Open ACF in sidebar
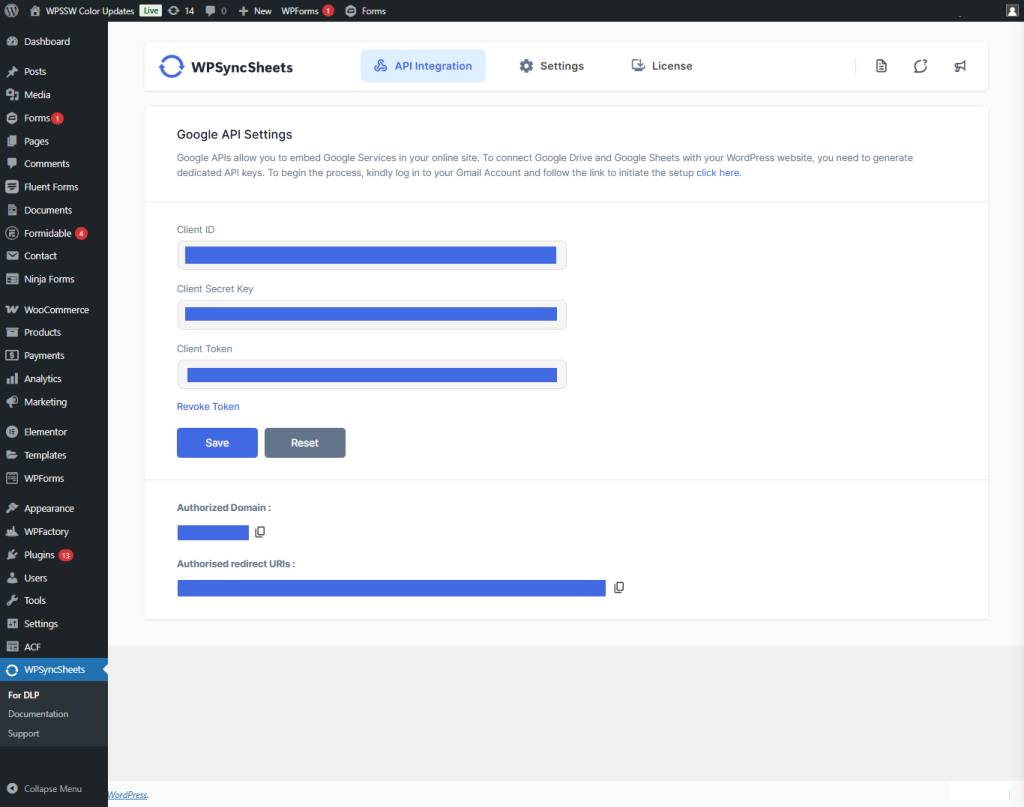 click(x=54, y=647)
